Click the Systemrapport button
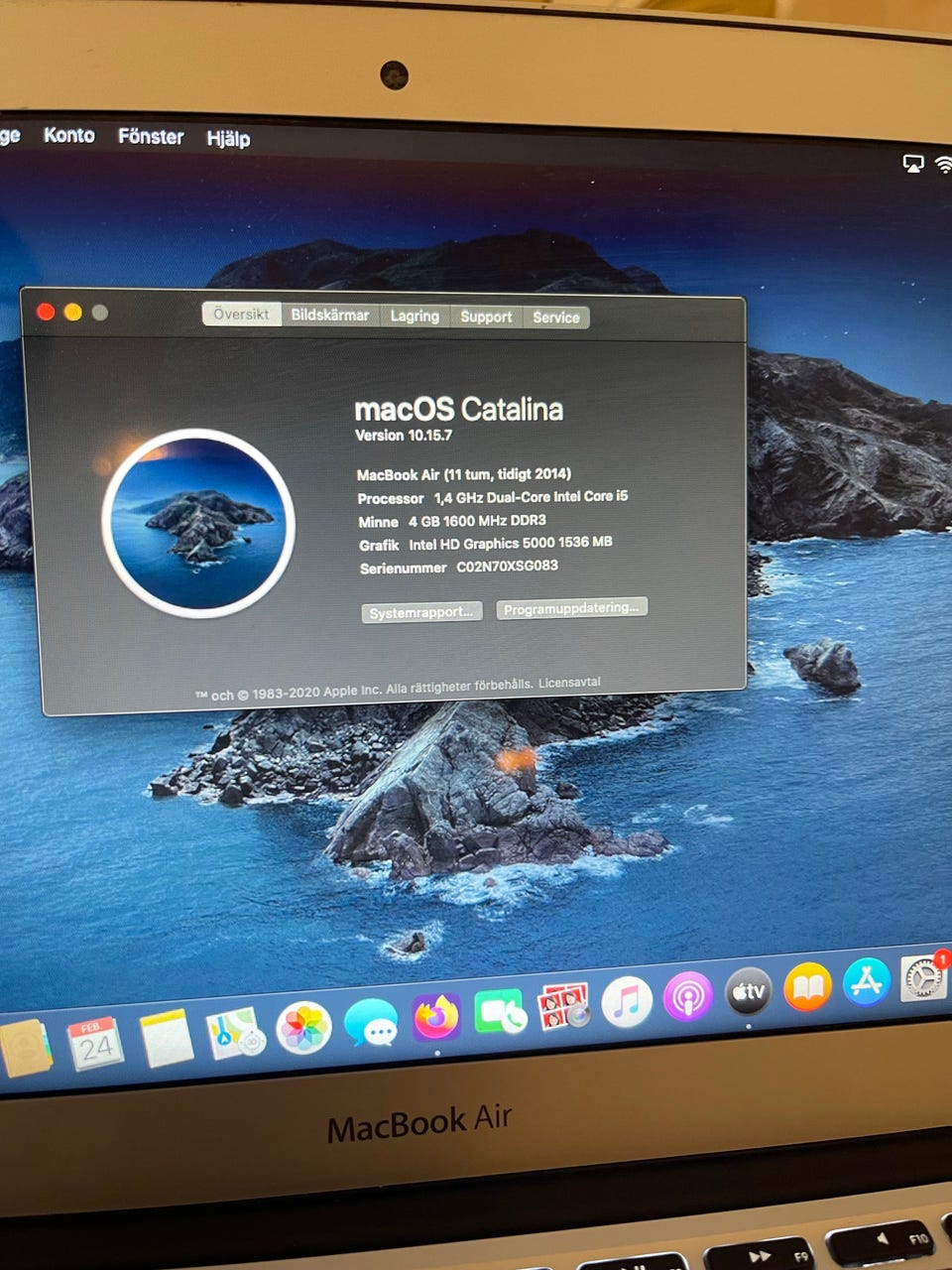This screenshot has width=952, height=1270. pos(421,612)
